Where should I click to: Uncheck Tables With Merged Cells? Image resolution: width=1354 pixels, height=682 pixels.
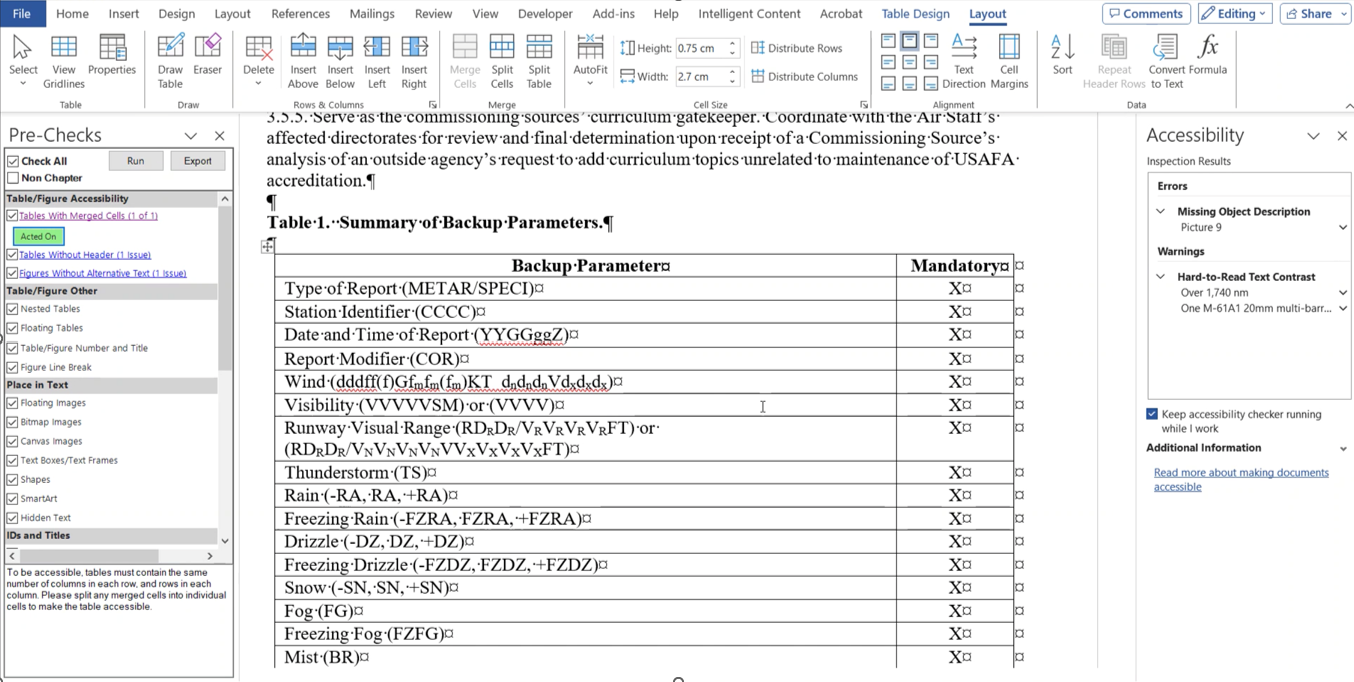(x=12, y=216)
